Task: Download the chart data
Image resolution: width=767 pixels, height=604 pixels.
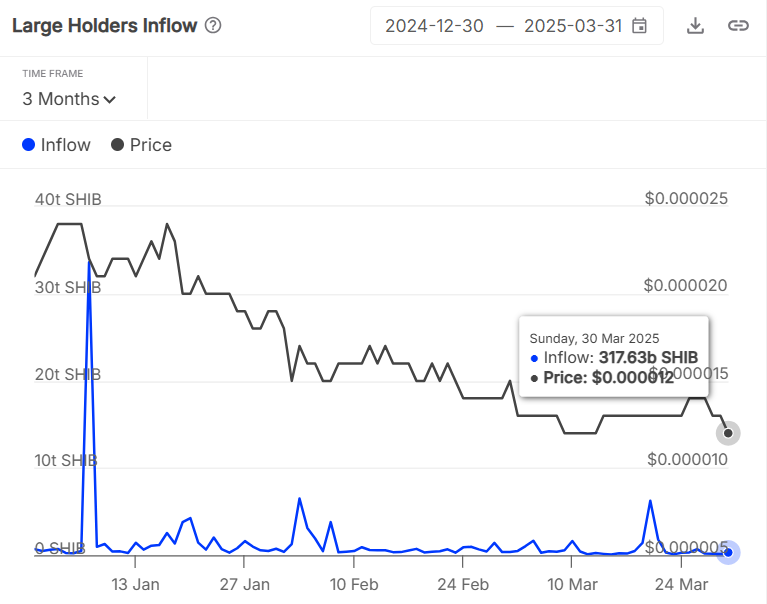Action: pos(695,25)
